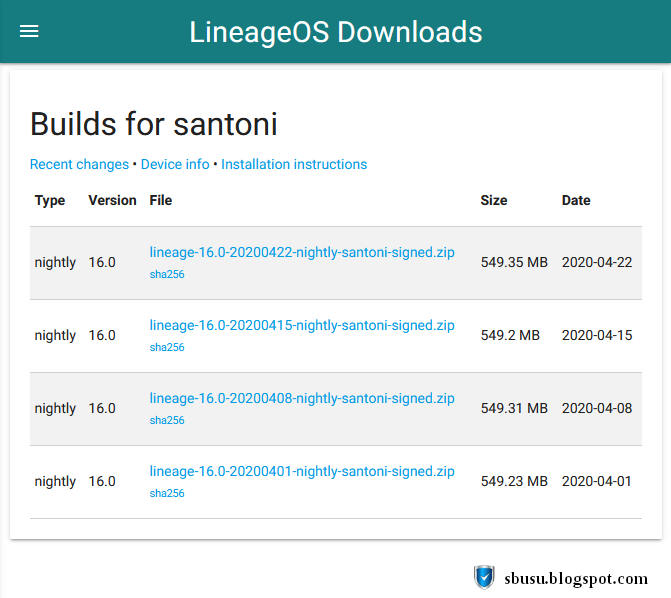Open the Recent changes link
The width and height of the screenshot is (671, 598).
[79, 164]
